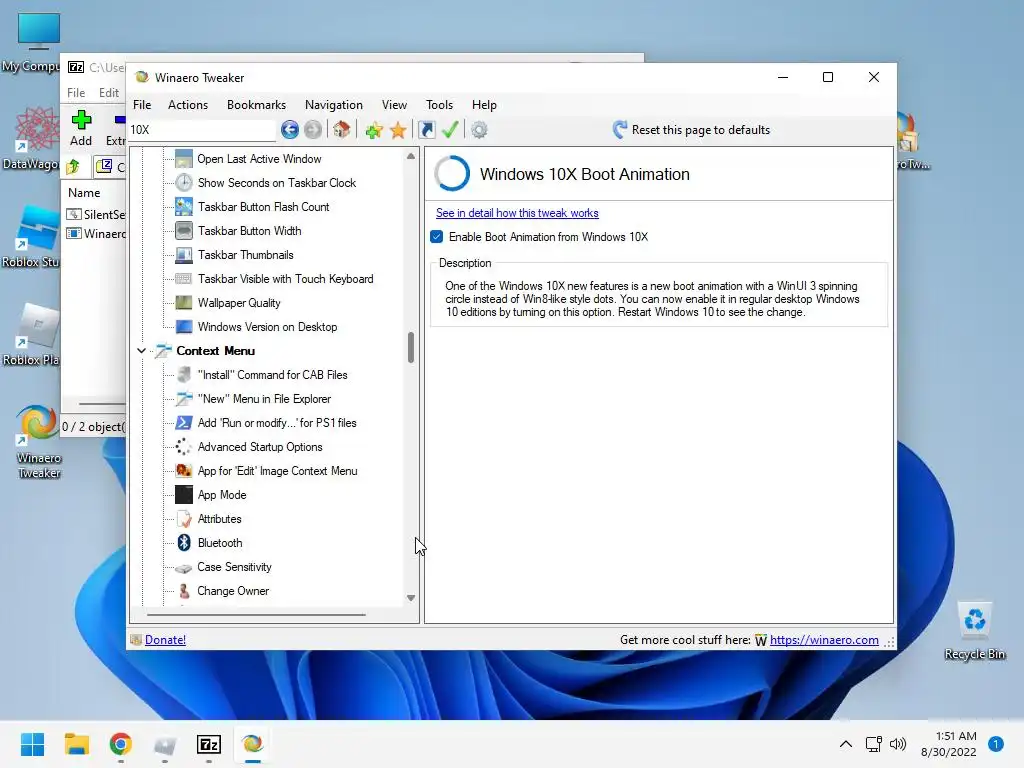Select "New" Menu in File Explorer
Screen dimensions: 1024x768
(264, 399)
